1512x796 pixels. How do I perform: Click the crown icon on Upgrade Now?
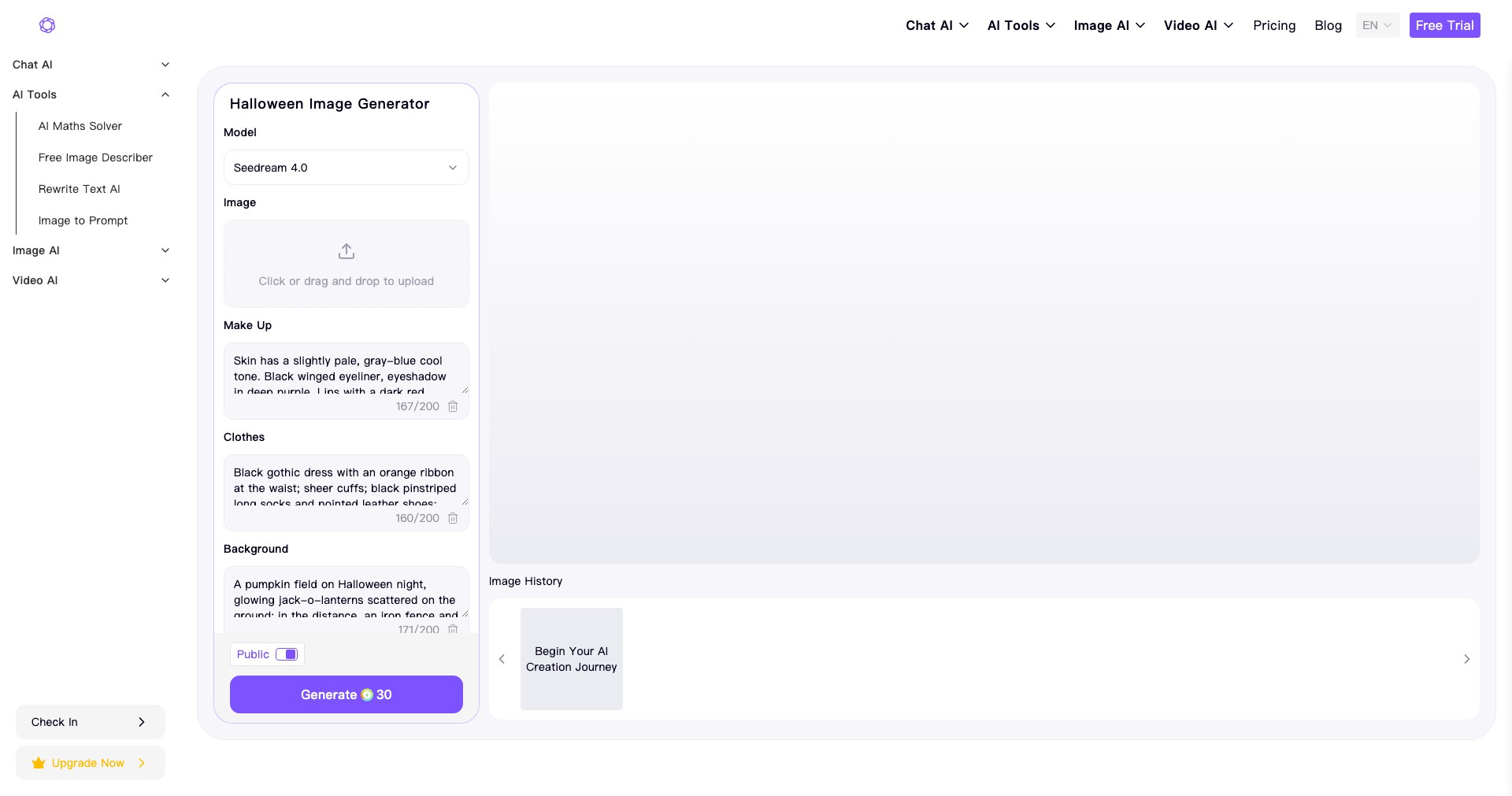[39, 763]
